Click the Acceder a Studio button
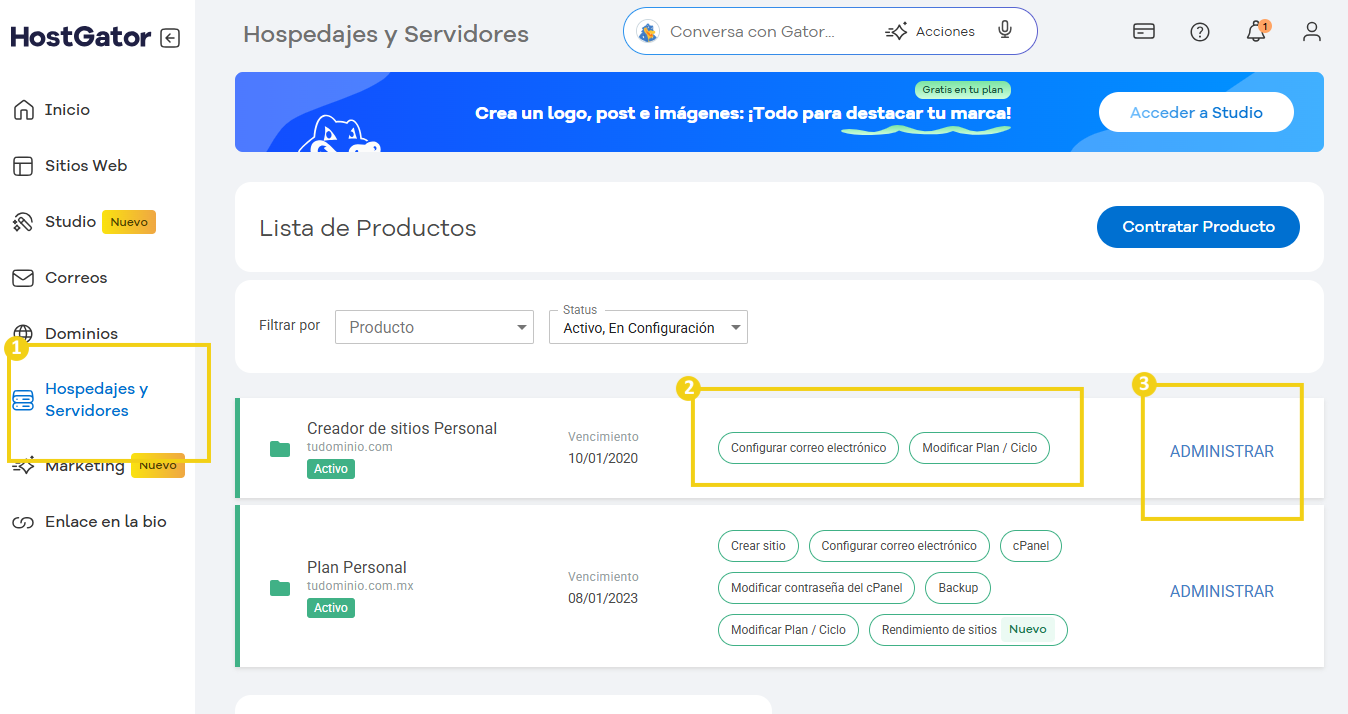The width and height of the screenshot is (1348, 714). pyautogui.click(x=1196, y=113)
